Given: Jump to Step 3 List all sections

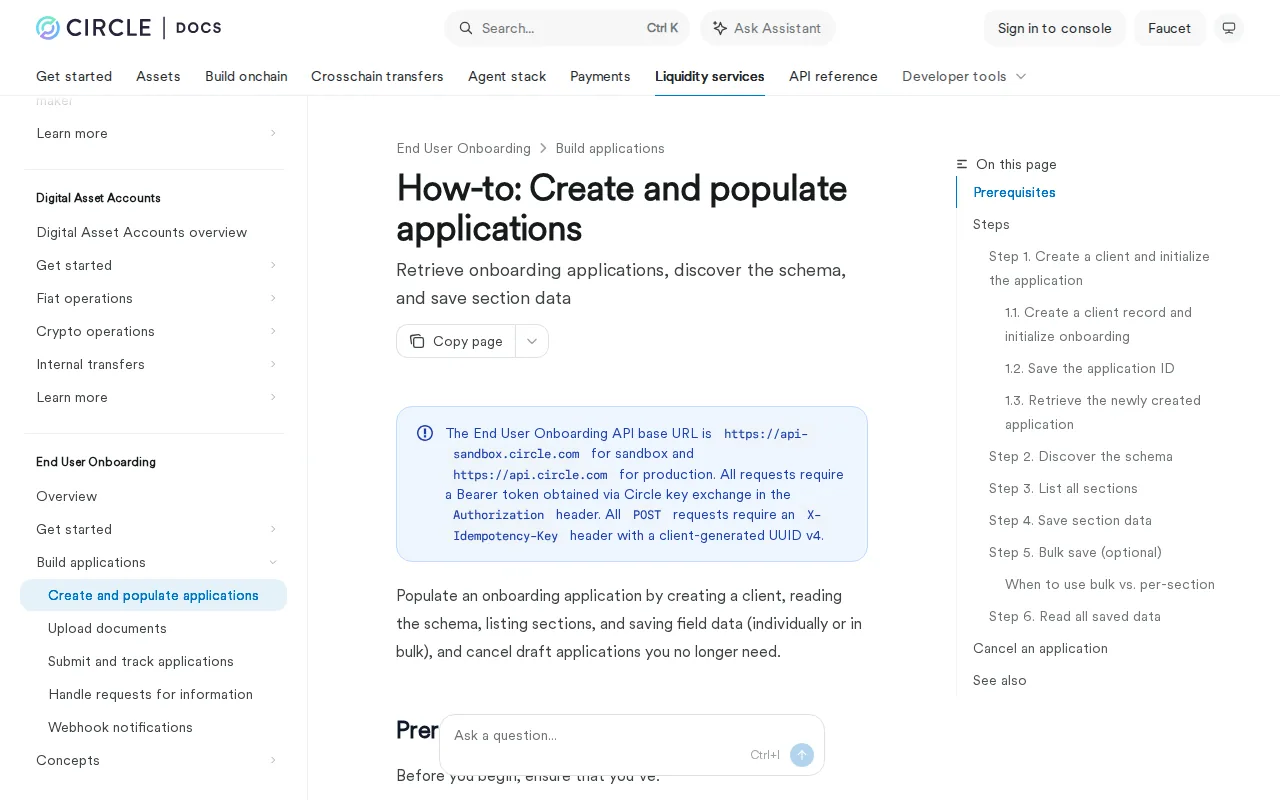Looking at the screenshot, I should (1063, 488).
